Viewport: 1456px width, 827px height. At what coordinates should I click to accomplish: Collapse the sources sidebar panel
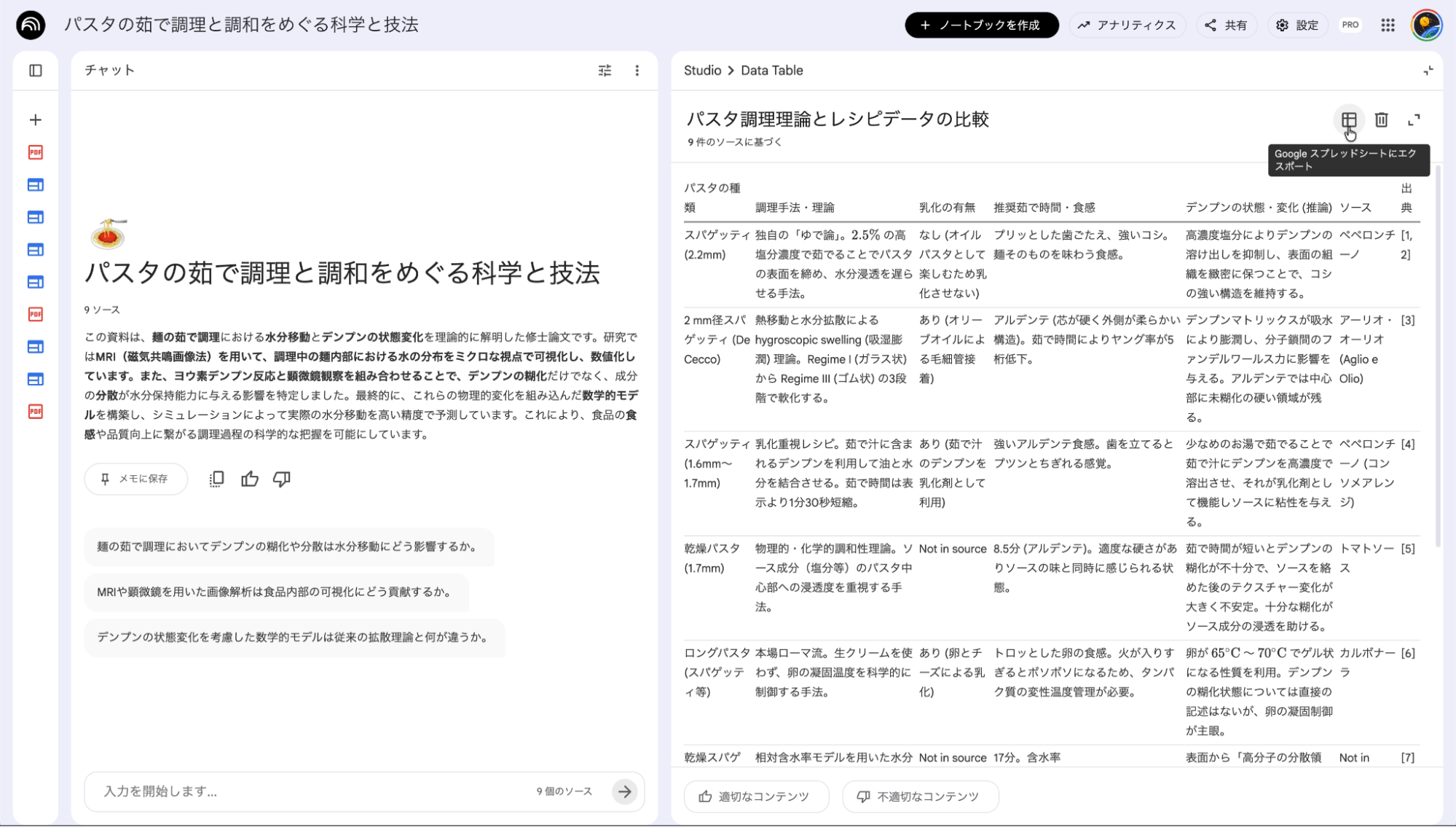(x=34, y=70)
